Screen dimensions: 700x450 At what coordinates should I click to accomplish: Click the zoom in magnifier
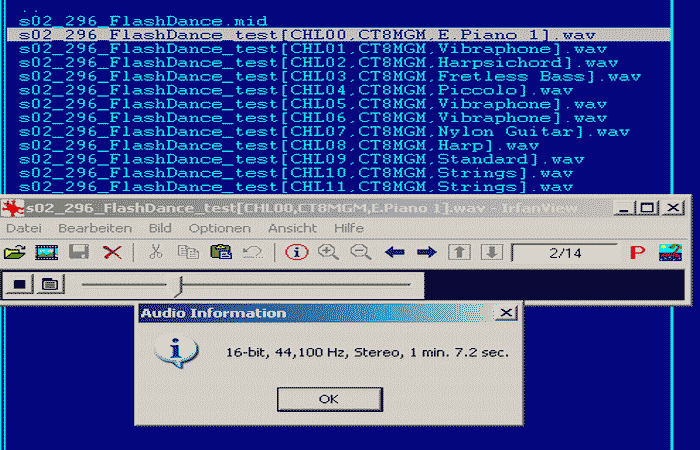click(x=328, y=252)
